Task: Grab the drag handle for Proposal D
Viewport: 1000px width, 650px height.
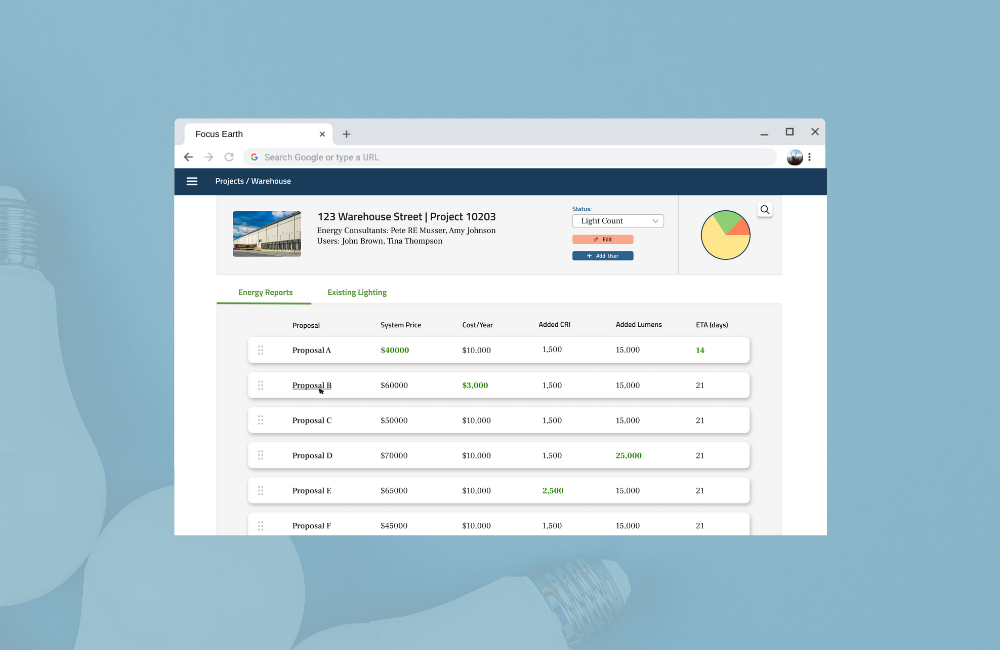Action: (x=260, y=455)
